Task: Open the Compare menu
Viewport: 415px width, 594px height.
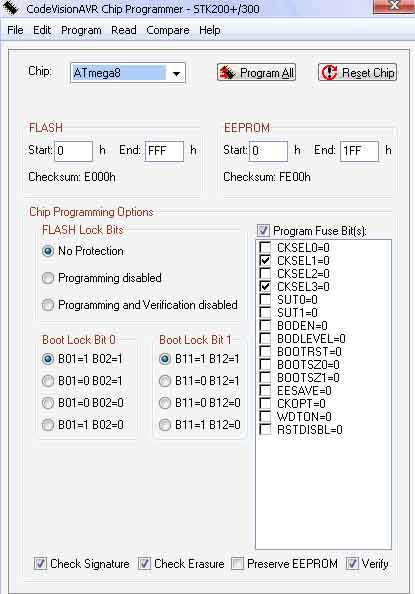Action: point(168,30)
